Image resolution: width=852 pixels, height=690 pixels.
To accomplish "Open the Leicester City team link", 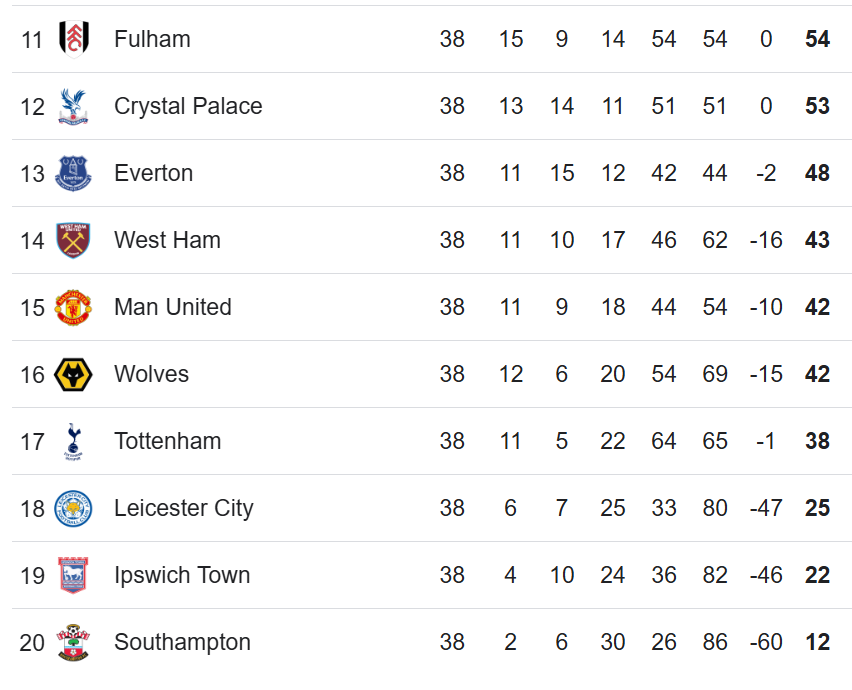I will [x=184, y=509].
